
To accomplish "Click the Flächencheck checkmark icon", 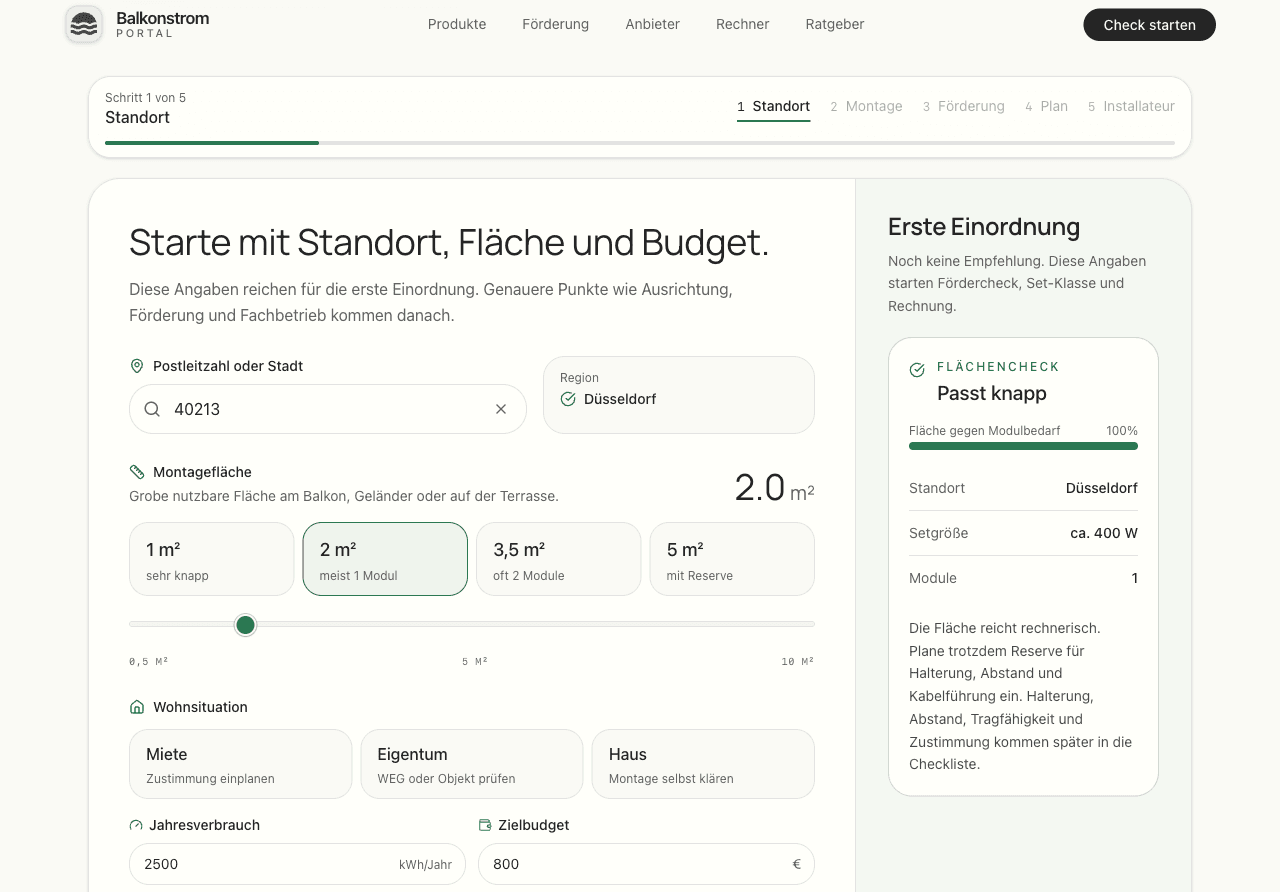I will tap(917, 370).
